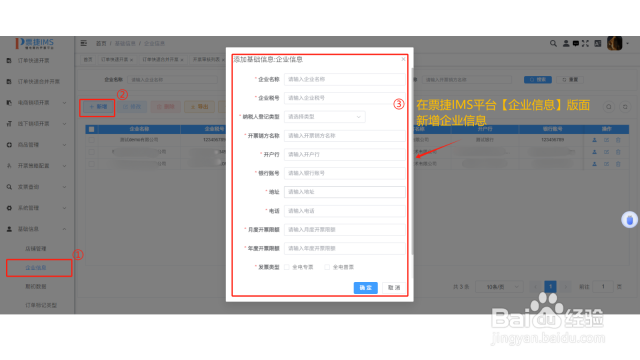The height and width of the screenshot is (360, 640).
Task: Click the 开户行 input field
Action: click(344, 154)
